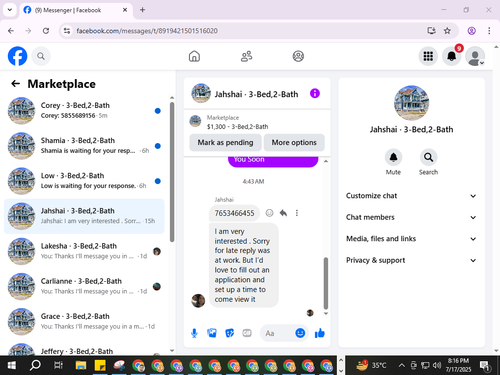This screenshot has width=500, height=375.
Task: Click the chat messages scrollbar
Action: click(326, 283)
